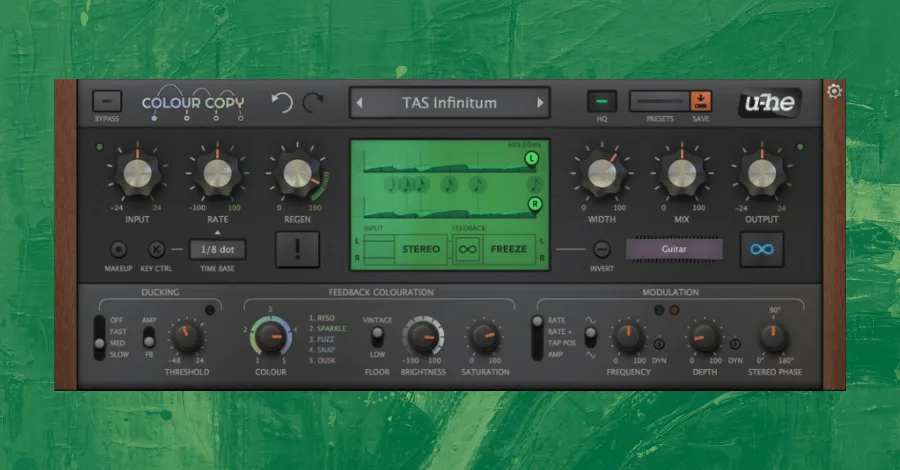Click the first note icon in display

pyautogui.click(x=391, y=185)
